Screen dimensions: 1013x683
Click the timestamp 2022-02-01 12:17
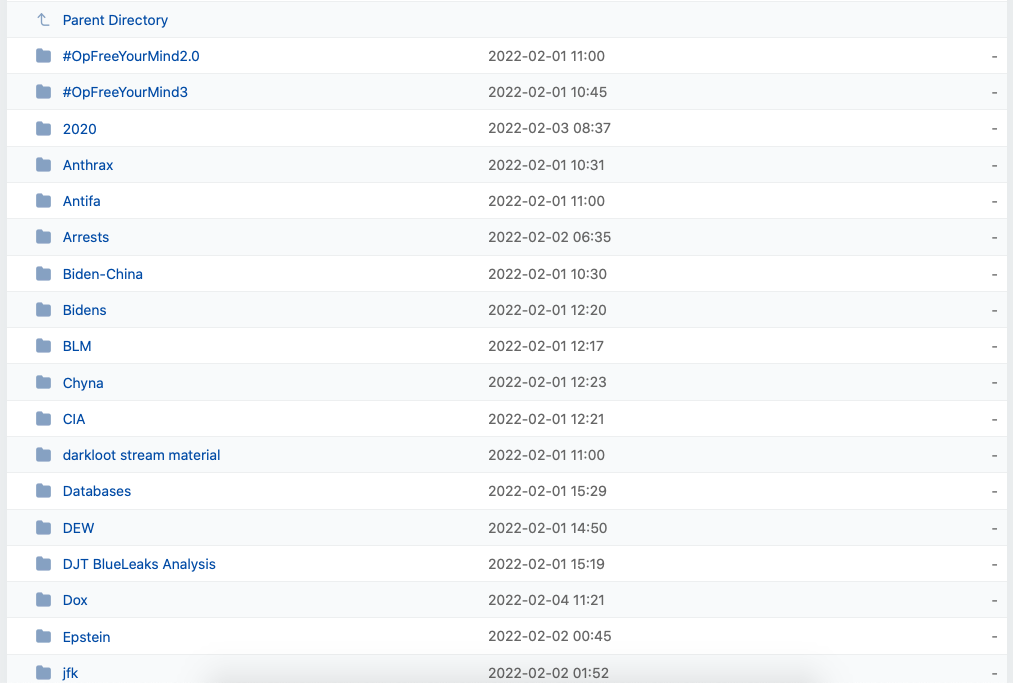pyautogui.click(x=546, y=346)
